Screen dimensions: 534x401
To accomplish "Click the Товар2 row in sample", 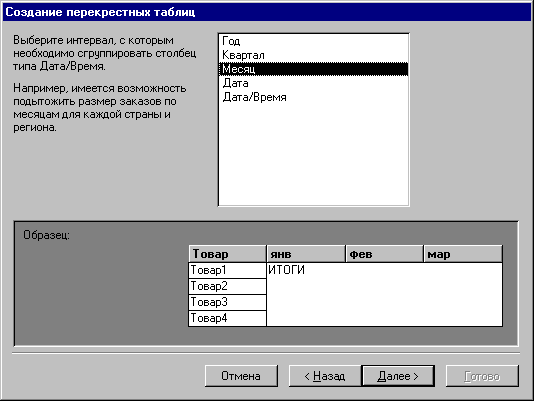I will click(227, 286).
